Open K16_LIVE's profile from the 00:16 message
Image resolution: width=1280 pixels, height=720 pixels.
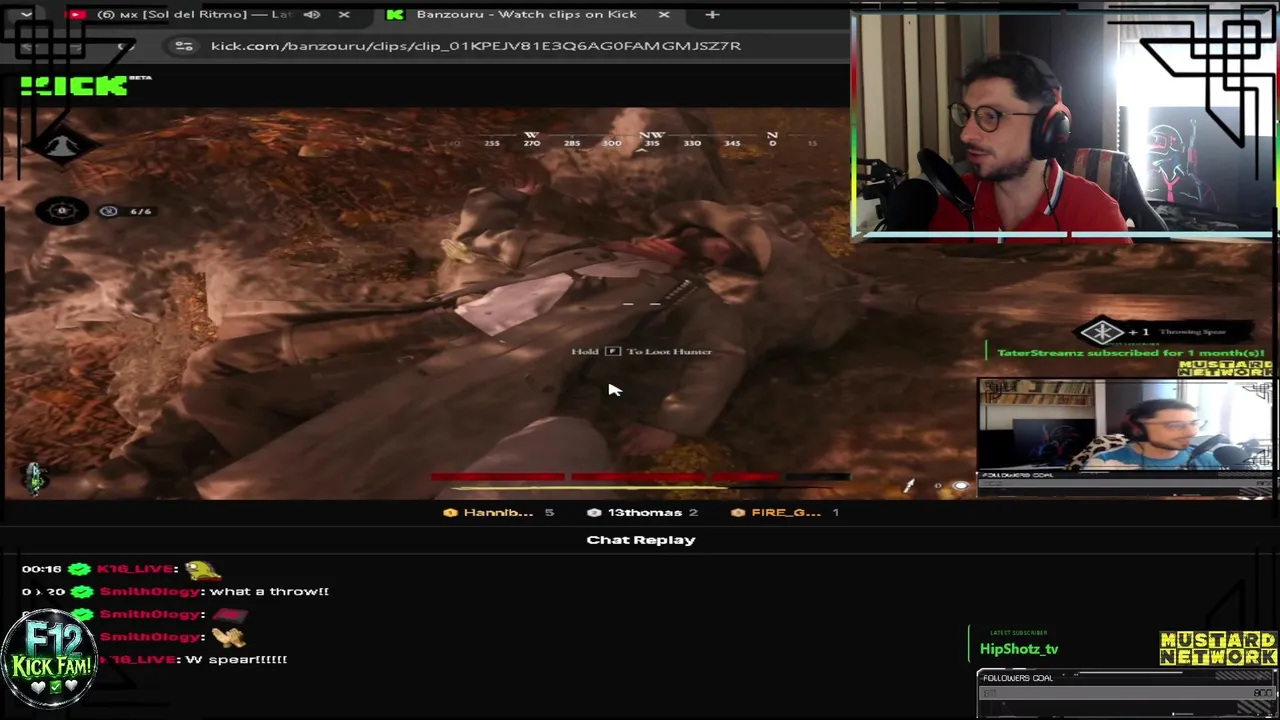(x=136, y=569)
